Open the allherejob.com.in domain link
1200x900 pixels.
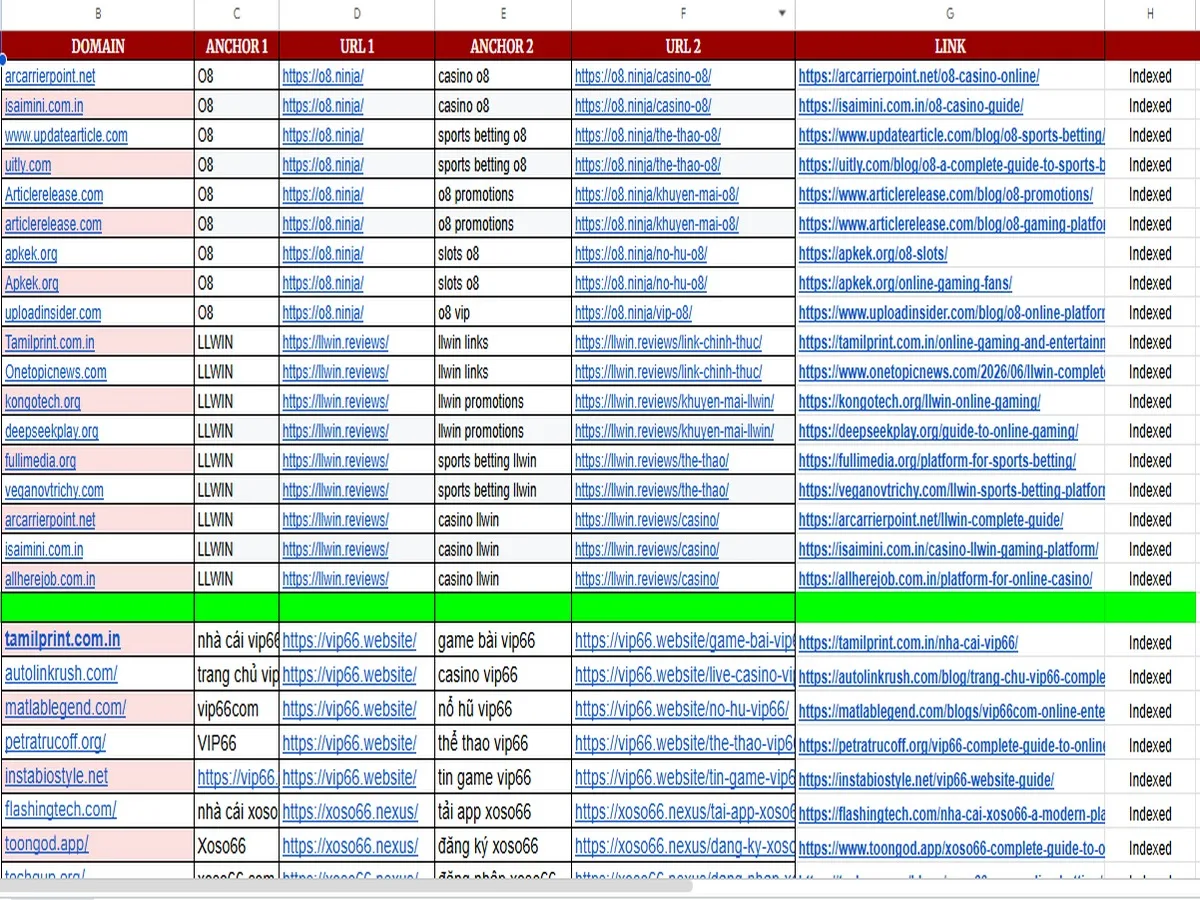point(50,579)
